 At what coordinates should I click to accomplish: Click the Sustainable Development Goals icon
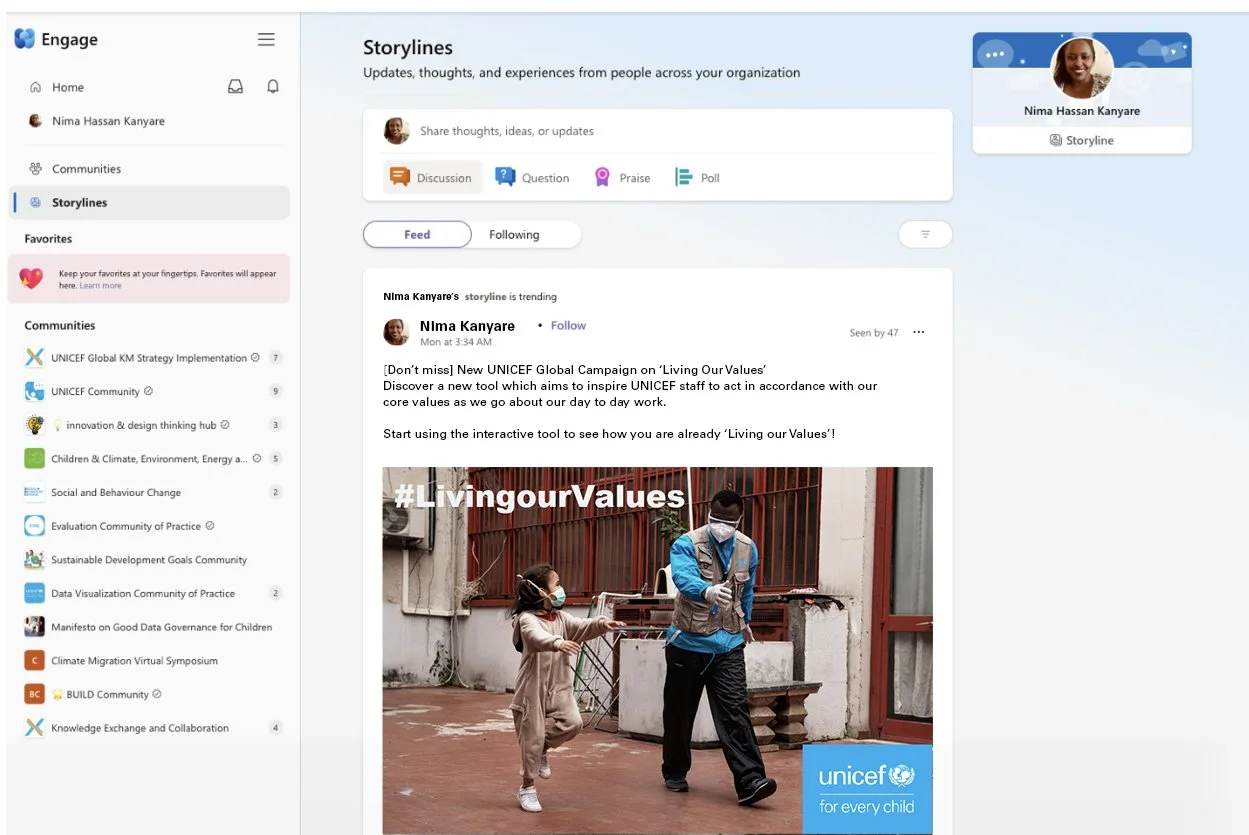point(34,560)
